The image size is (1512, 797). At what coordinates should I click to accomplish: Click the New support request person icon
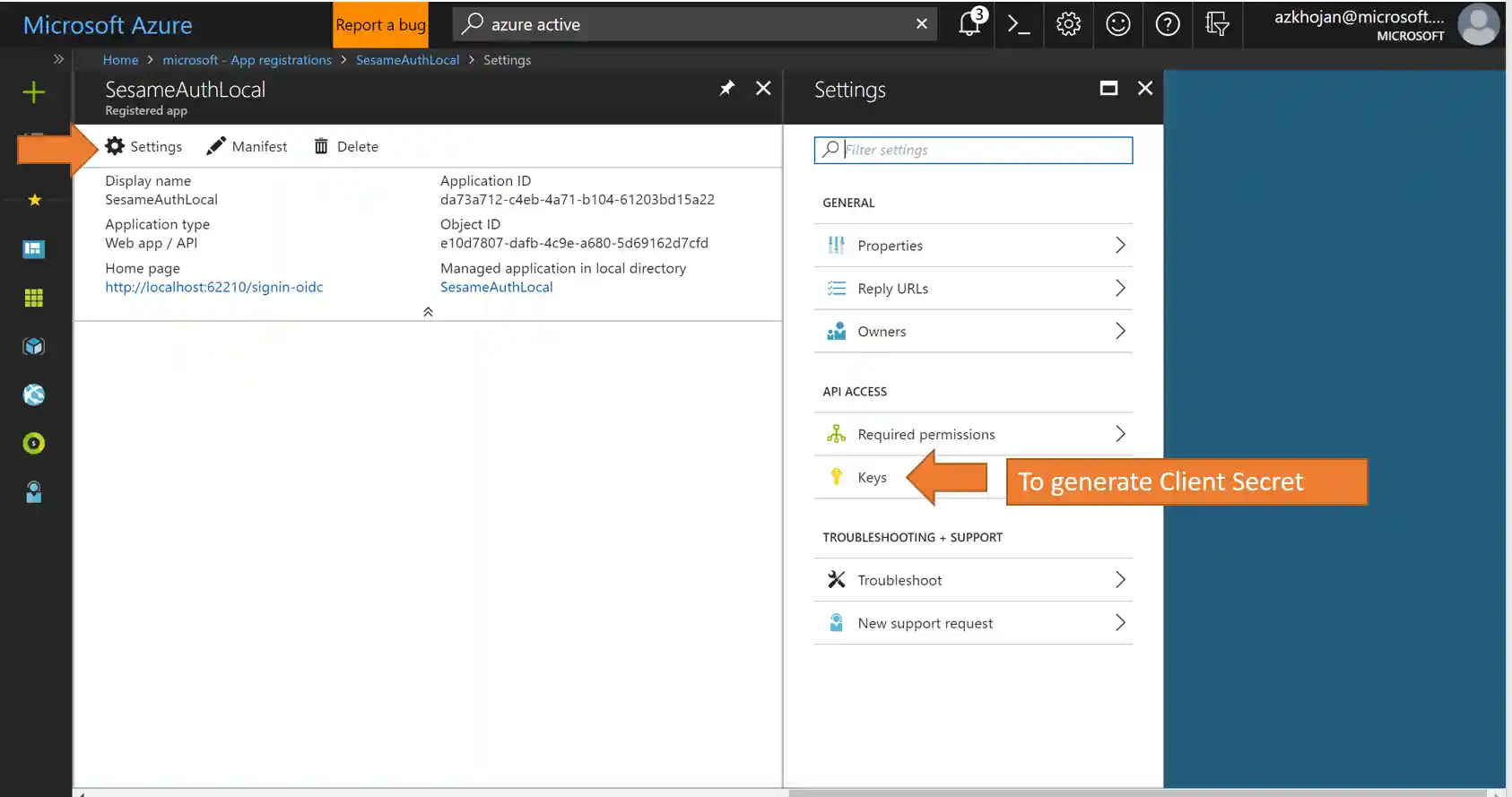coord(837,622)
